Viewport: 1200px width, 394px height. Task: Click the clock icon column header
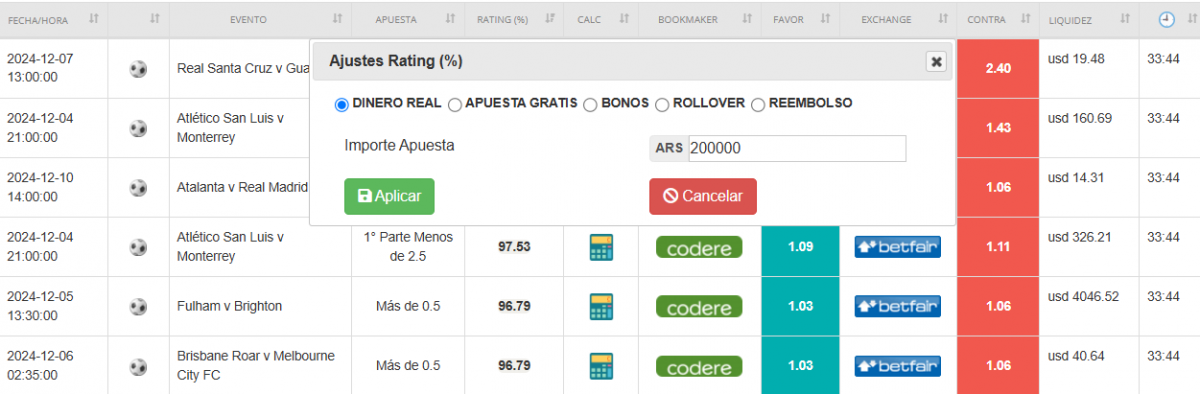point(1166,19)
